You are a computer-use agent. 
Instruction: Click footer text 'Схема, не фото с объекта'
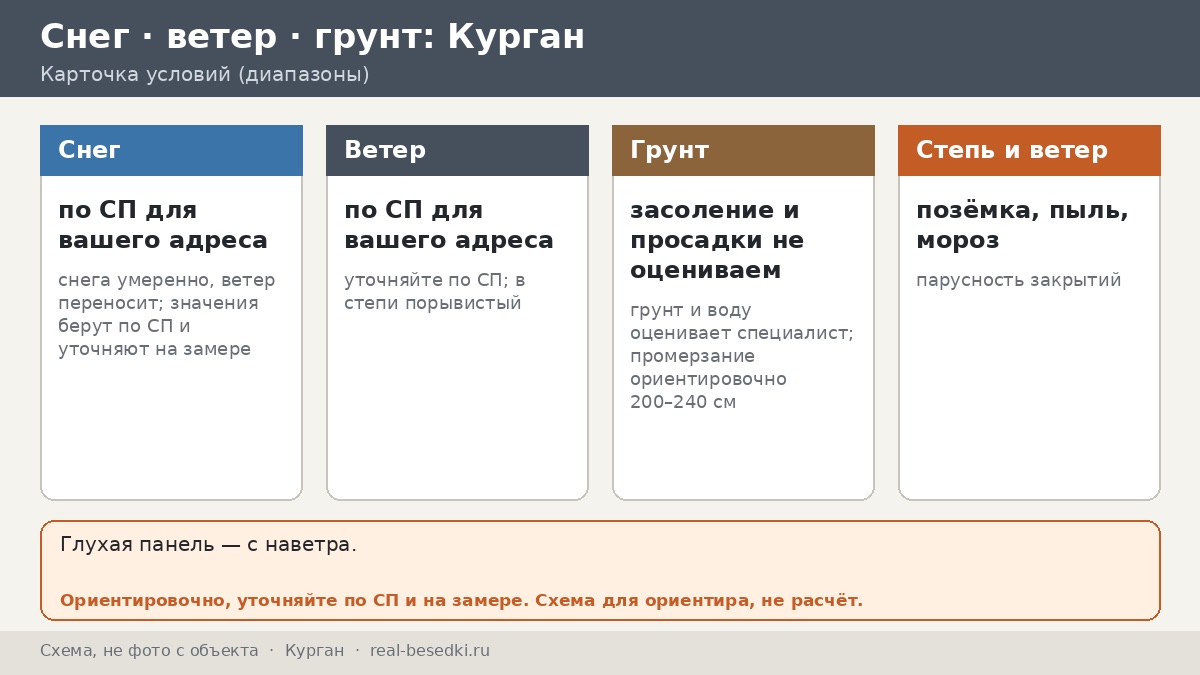tap(149, 651)
